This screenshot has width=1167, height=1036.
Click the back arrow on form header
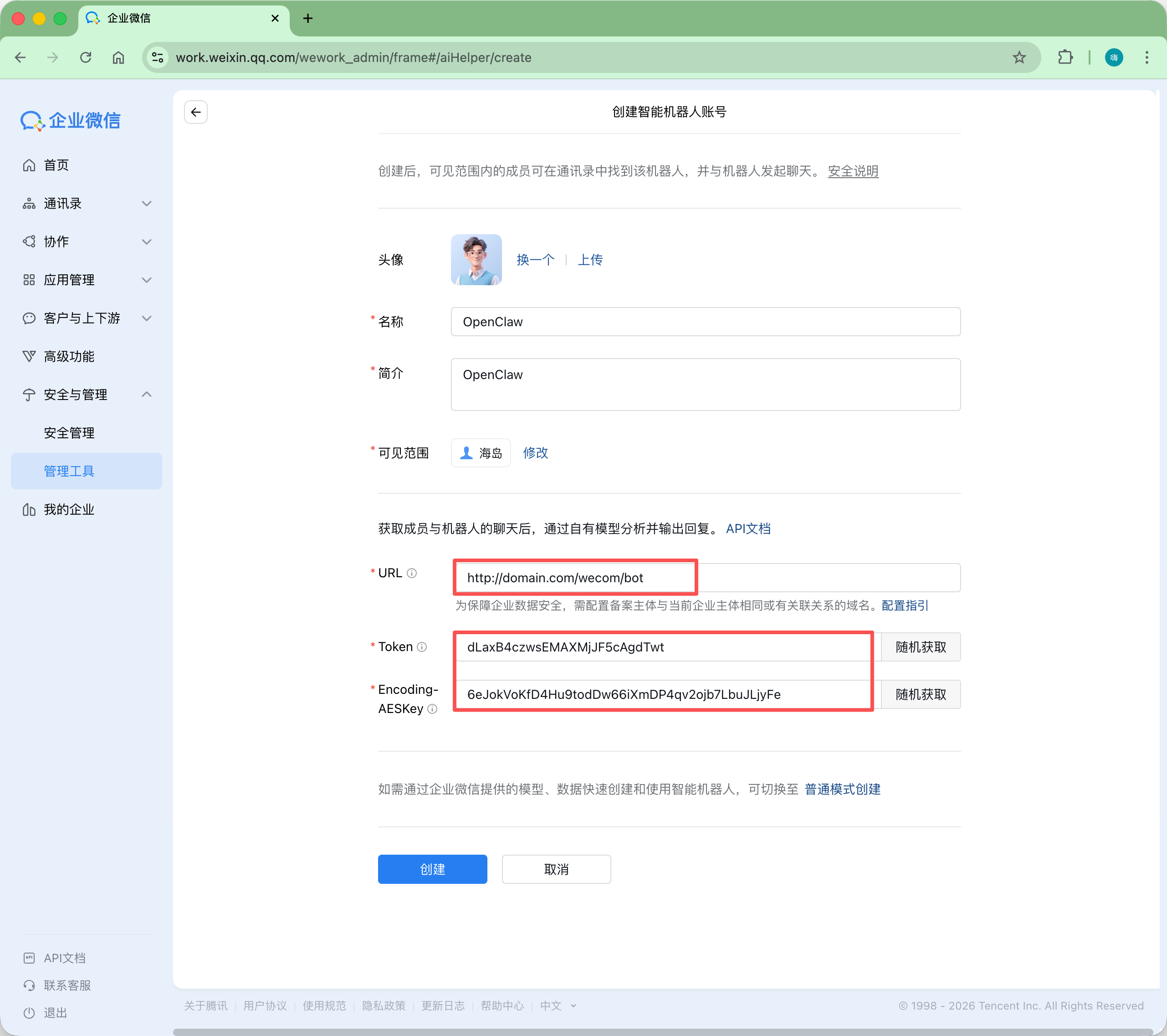[195, 112]
